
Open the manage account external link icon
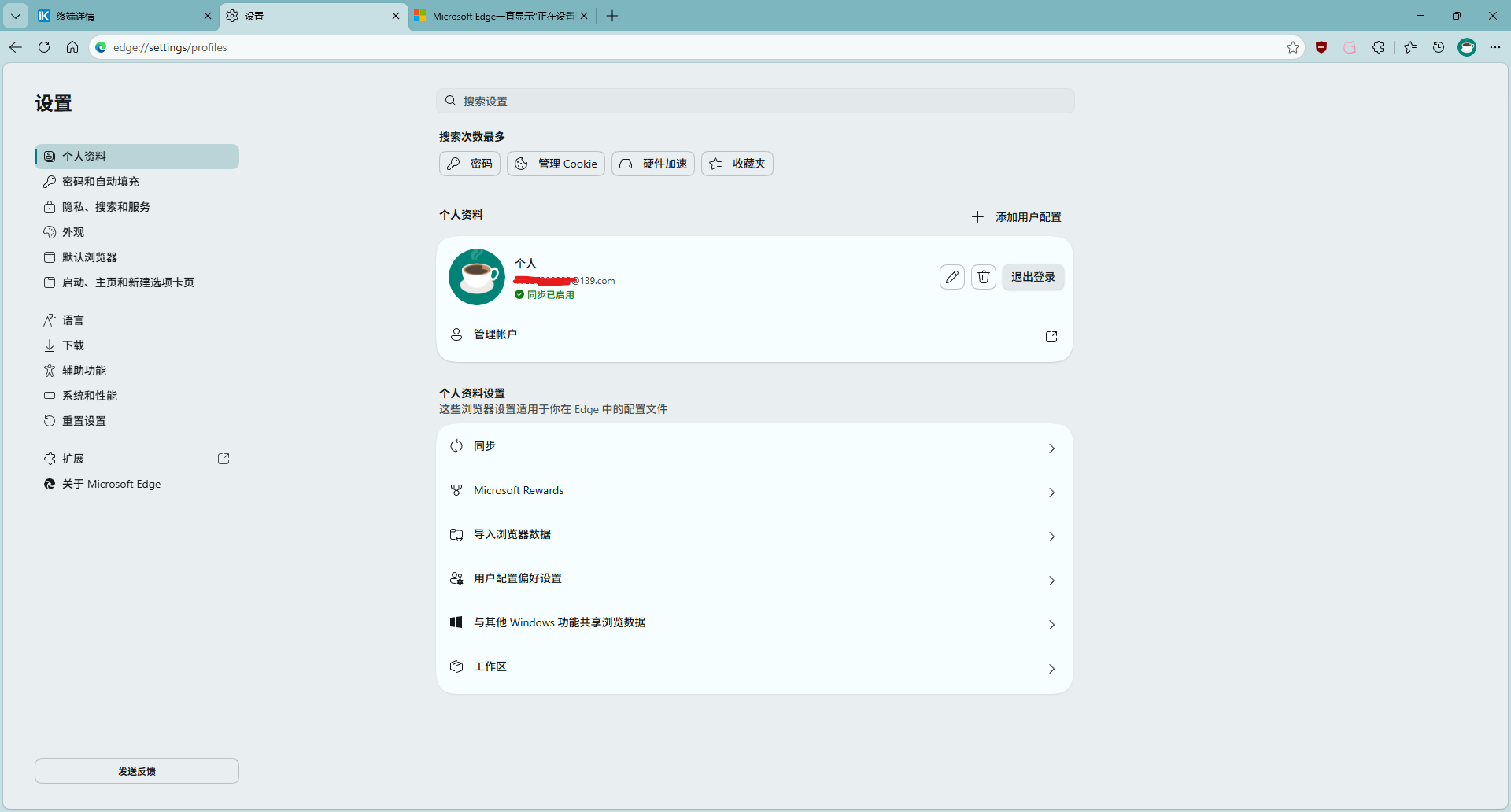tap(1051, 337)
